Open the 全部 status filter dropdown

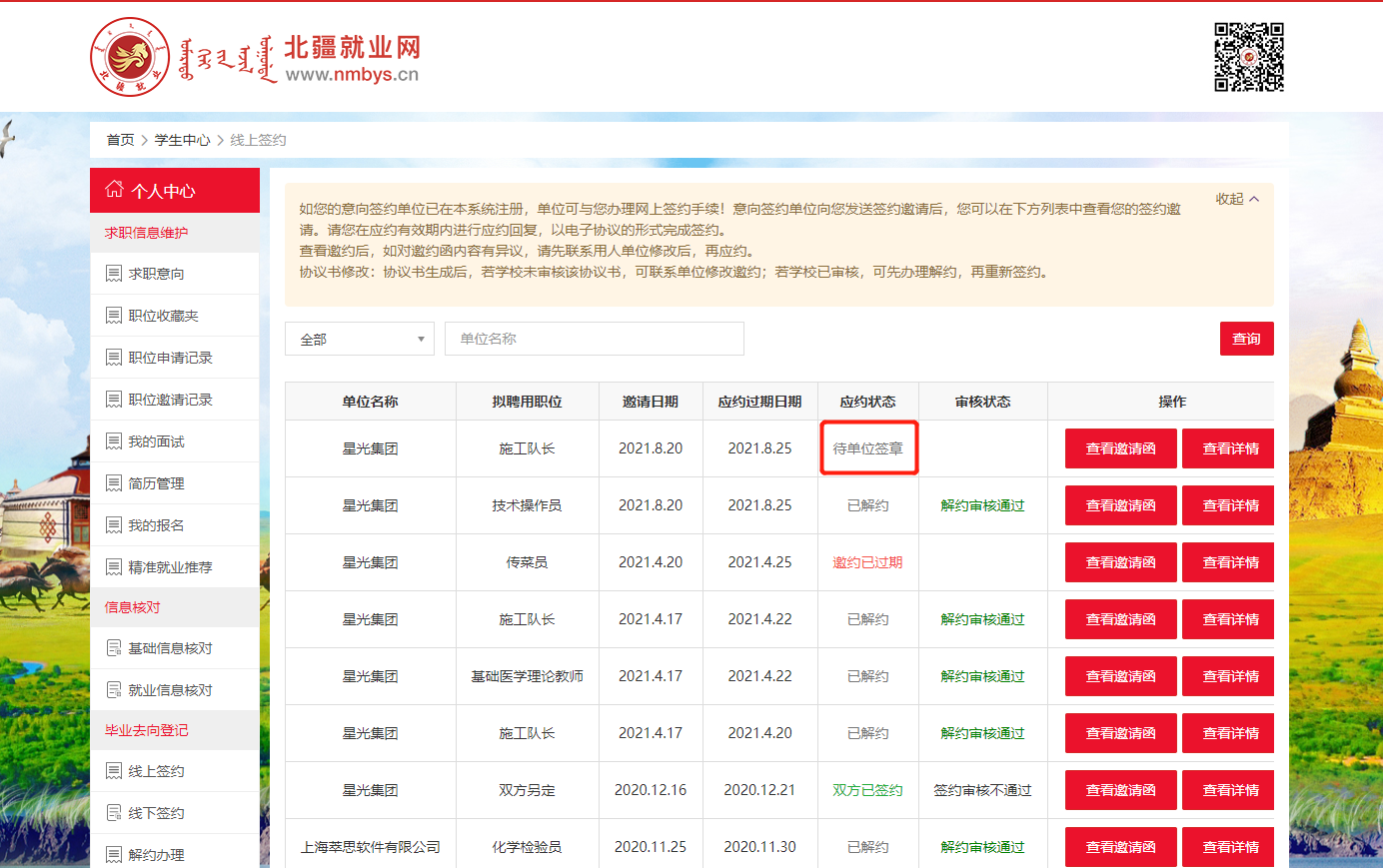[360, 340]
